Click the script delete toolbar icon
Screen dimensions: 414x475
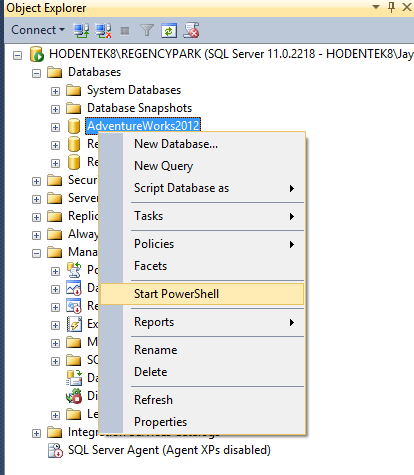191,30
